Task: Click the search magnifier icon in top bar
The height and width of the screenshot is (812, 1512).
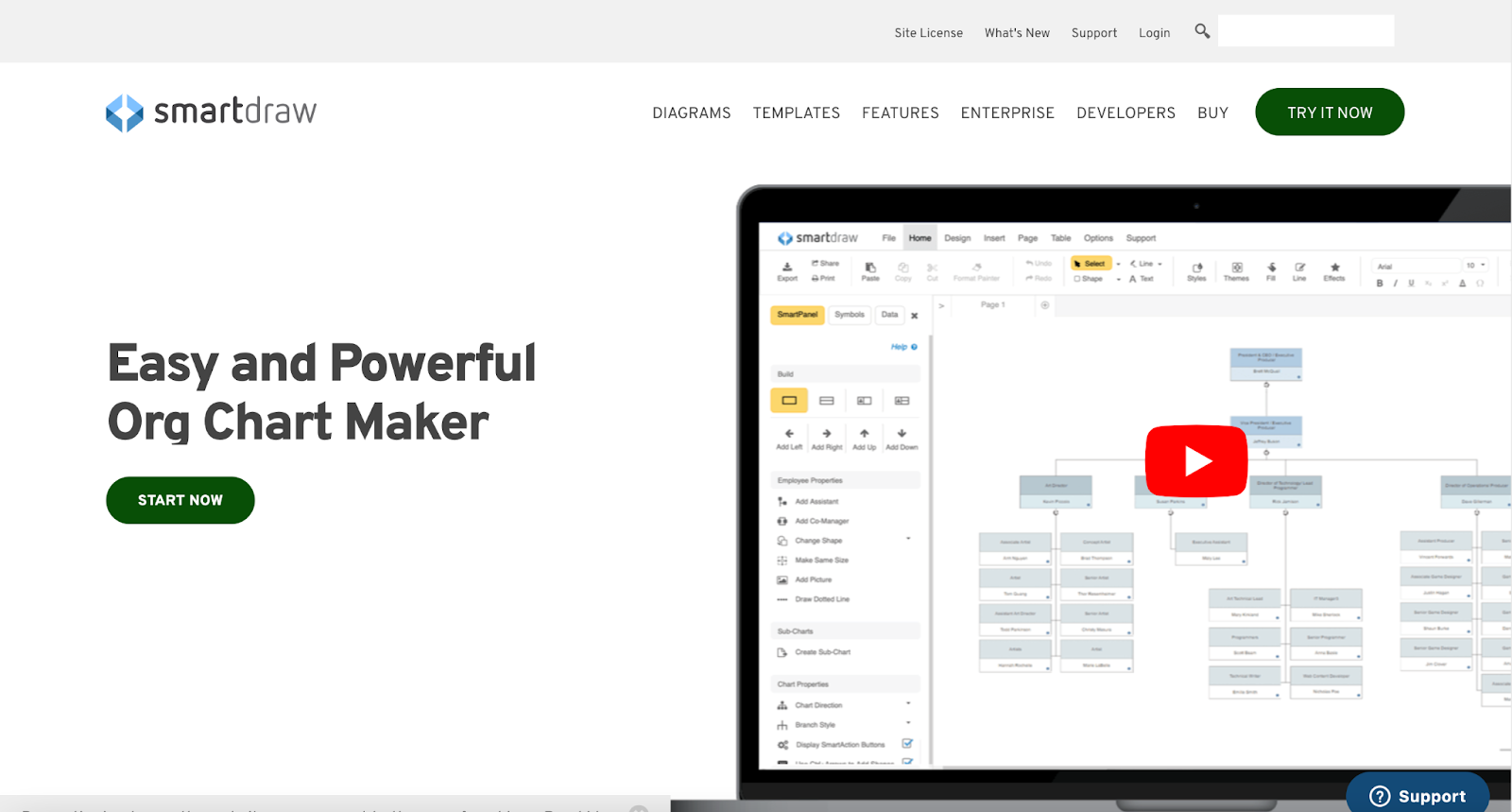Action: click(x=1202, y=31)
